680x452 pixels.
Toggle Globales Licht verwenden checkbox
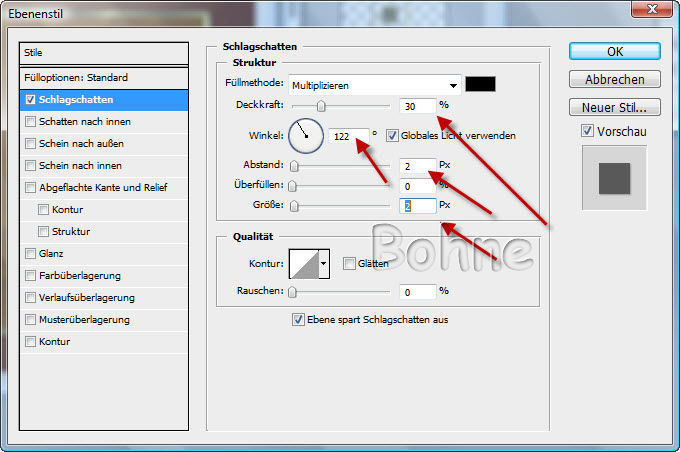pos(392,136)
